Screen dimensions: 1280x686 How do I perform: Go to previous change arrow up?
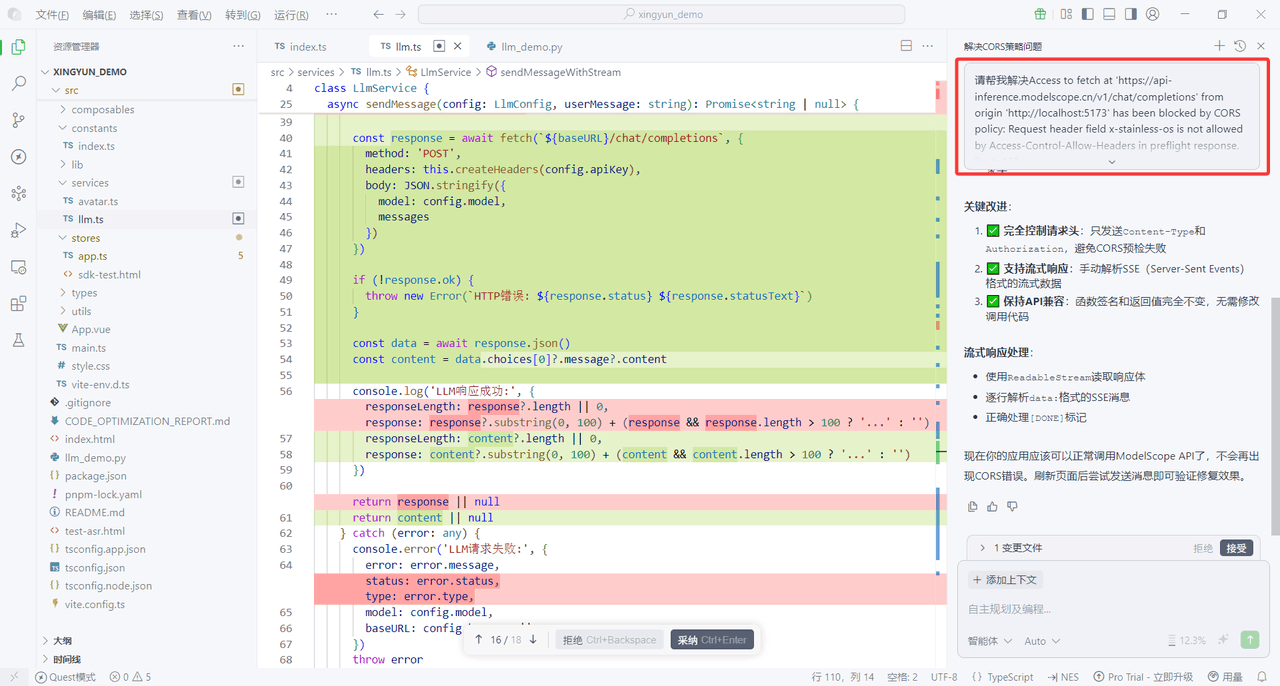click(479, 639)
